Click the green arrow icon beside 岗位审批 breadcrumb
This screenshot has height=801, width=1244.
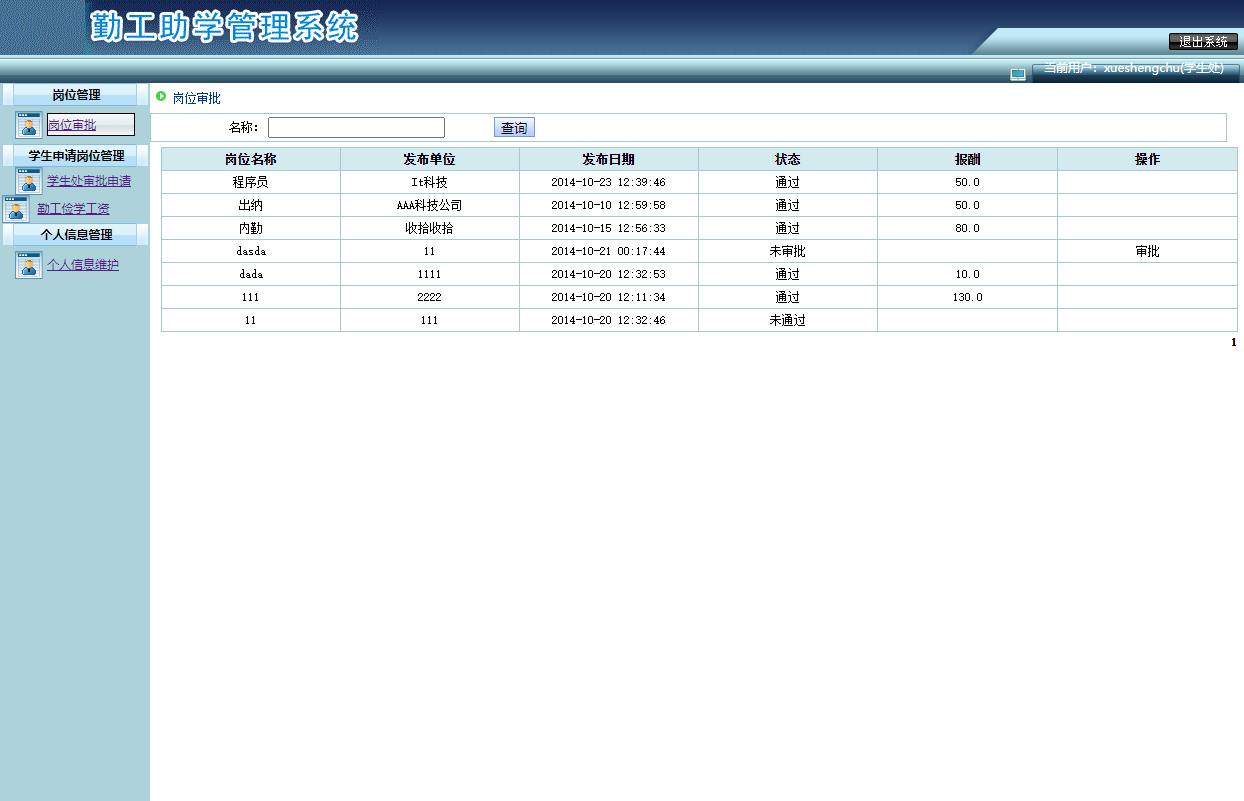click(x=160, y=98)
